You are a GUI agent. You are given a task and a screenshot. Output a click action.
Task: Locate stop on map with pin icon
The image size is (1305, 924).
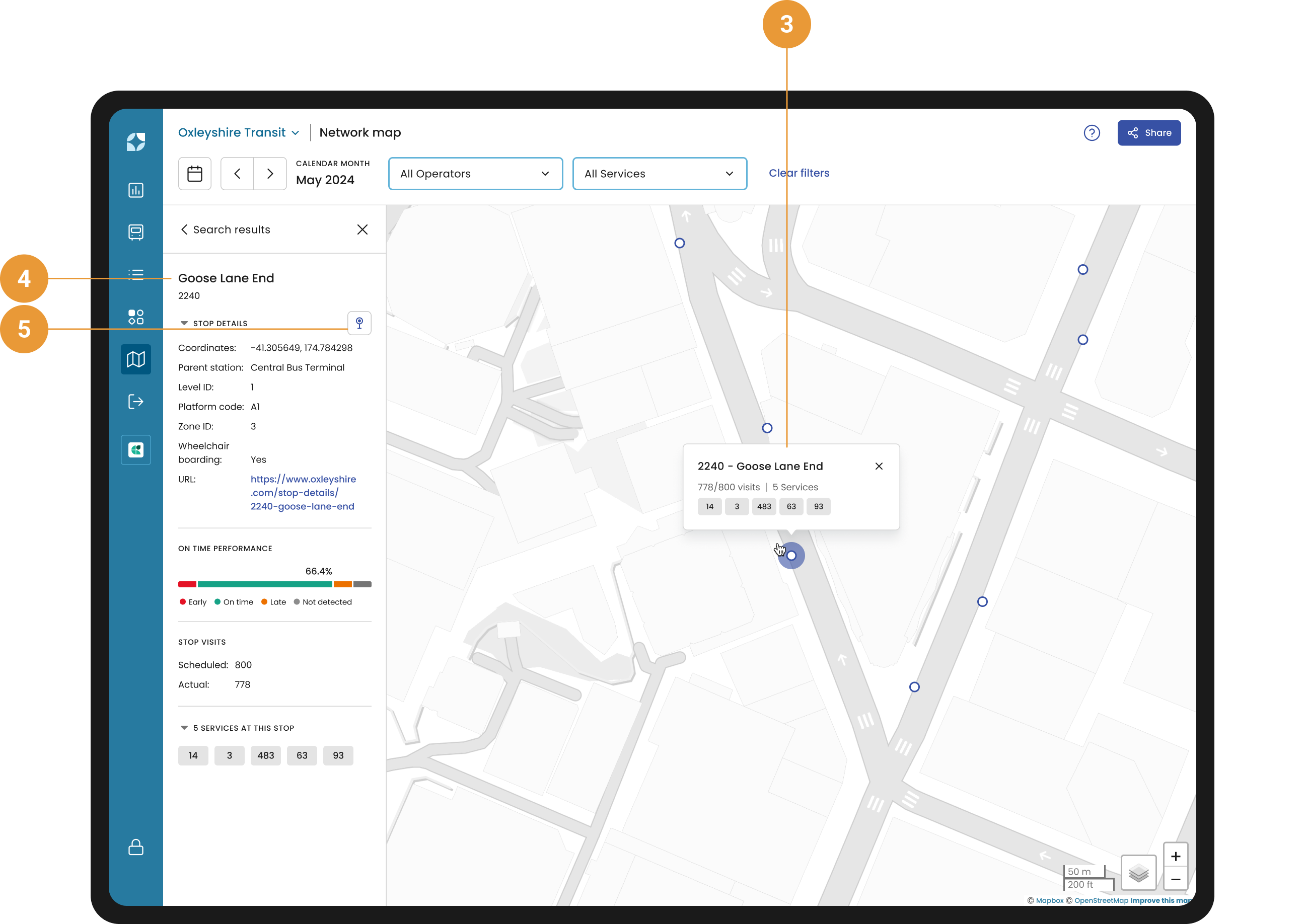click(359, 323)
